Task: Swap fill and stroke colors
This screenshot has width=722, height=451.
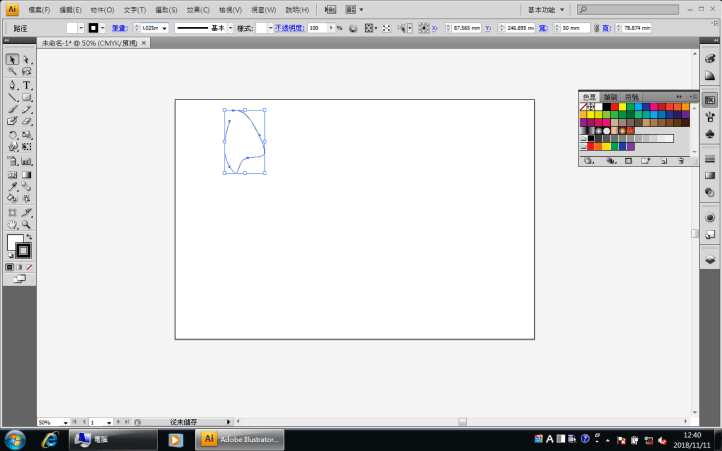Action: tap(28, 237)
